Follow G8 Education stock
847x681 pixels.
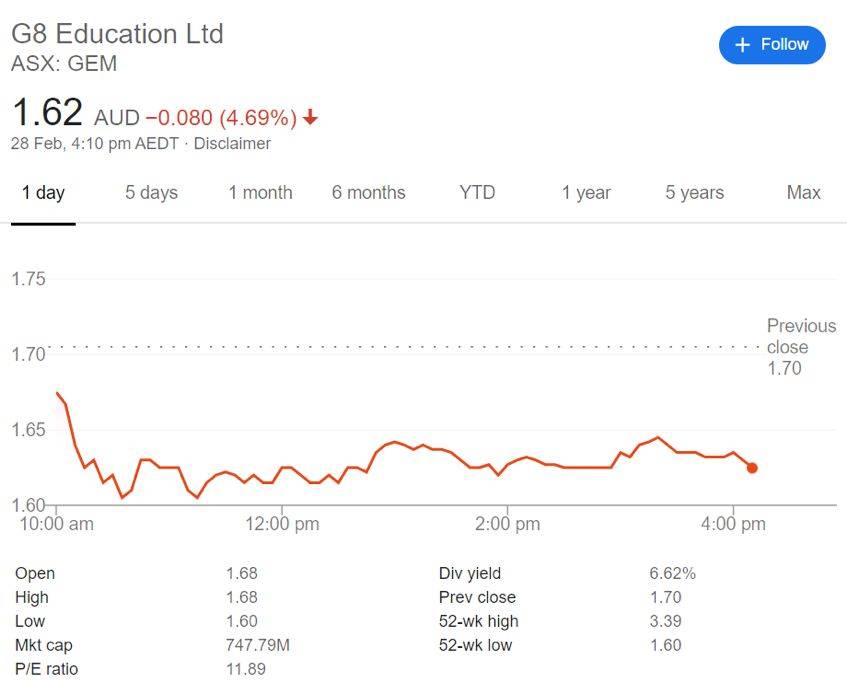(772, 45)
